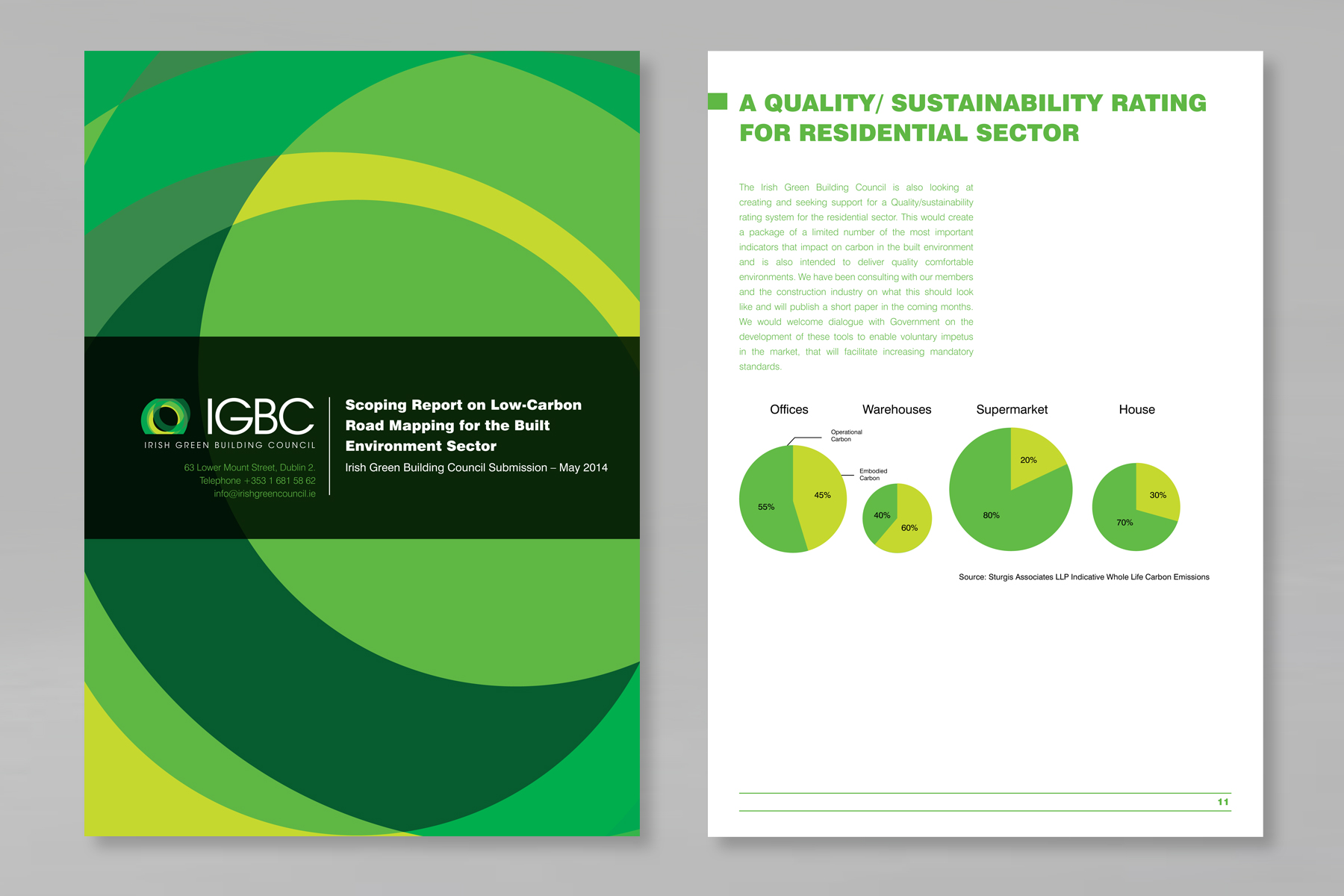
Task: Click the IGBC logo emblem icon
Action: coord(166,417)
